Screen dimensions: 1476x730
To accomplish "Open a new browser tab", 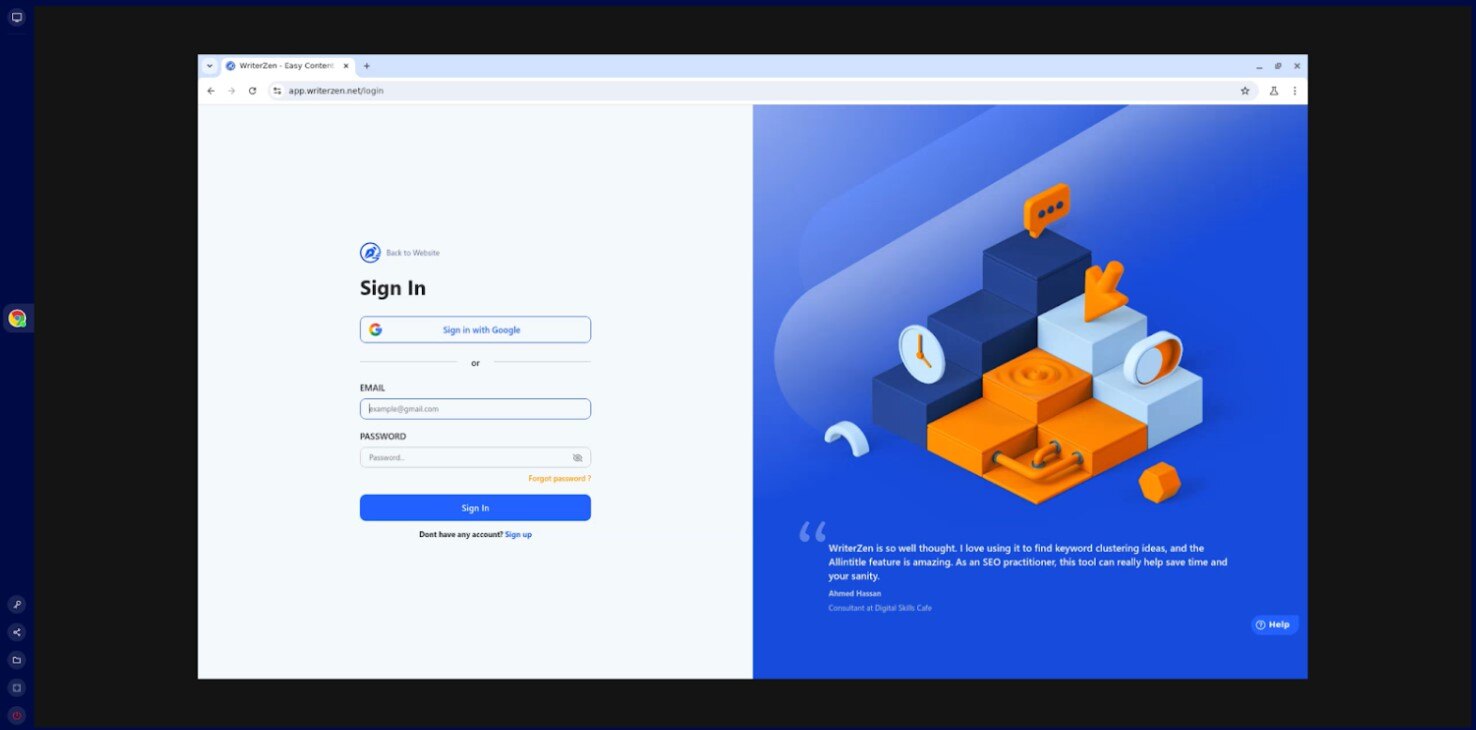I will click(x=367, y=66).
